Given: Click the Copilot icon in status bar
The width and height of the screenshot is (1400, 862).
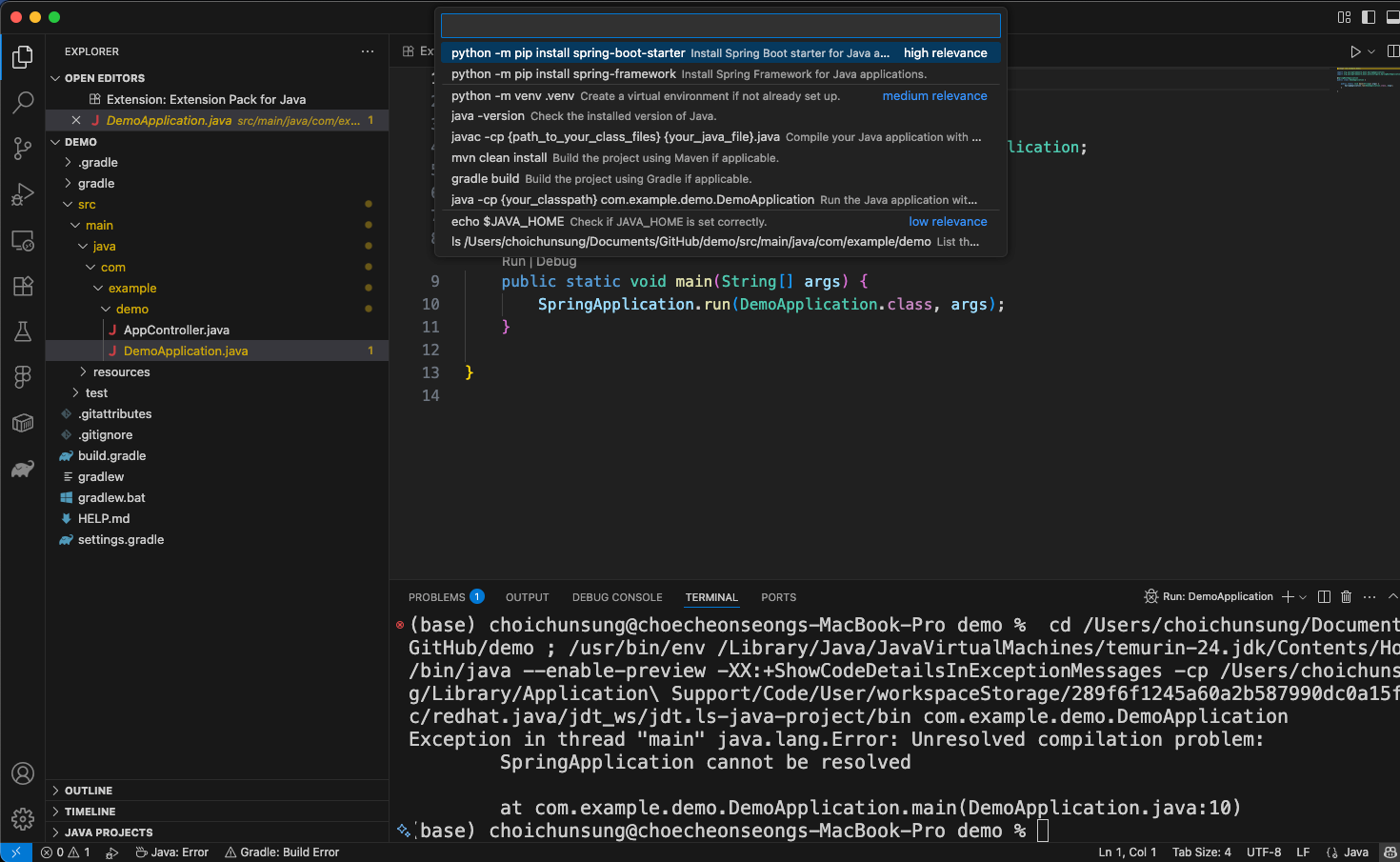Looking at the screenshot, I should 1390,852.
